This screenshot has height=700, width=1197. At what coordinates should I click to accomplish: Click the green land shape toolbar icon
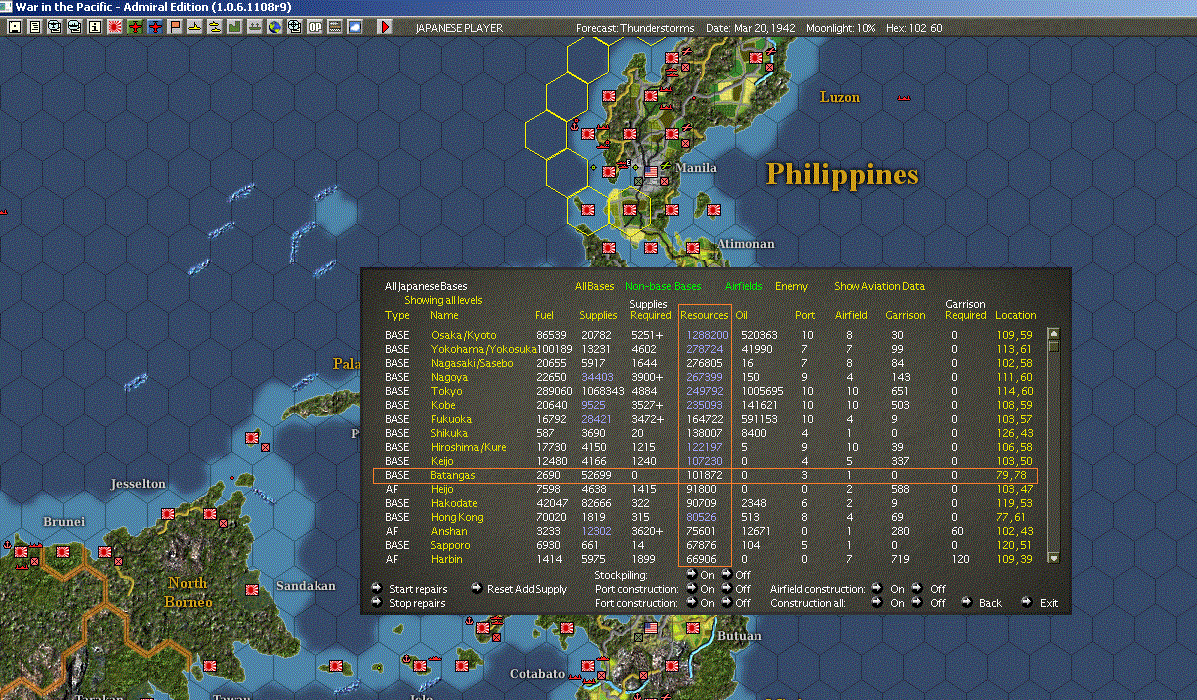(234, 27)
